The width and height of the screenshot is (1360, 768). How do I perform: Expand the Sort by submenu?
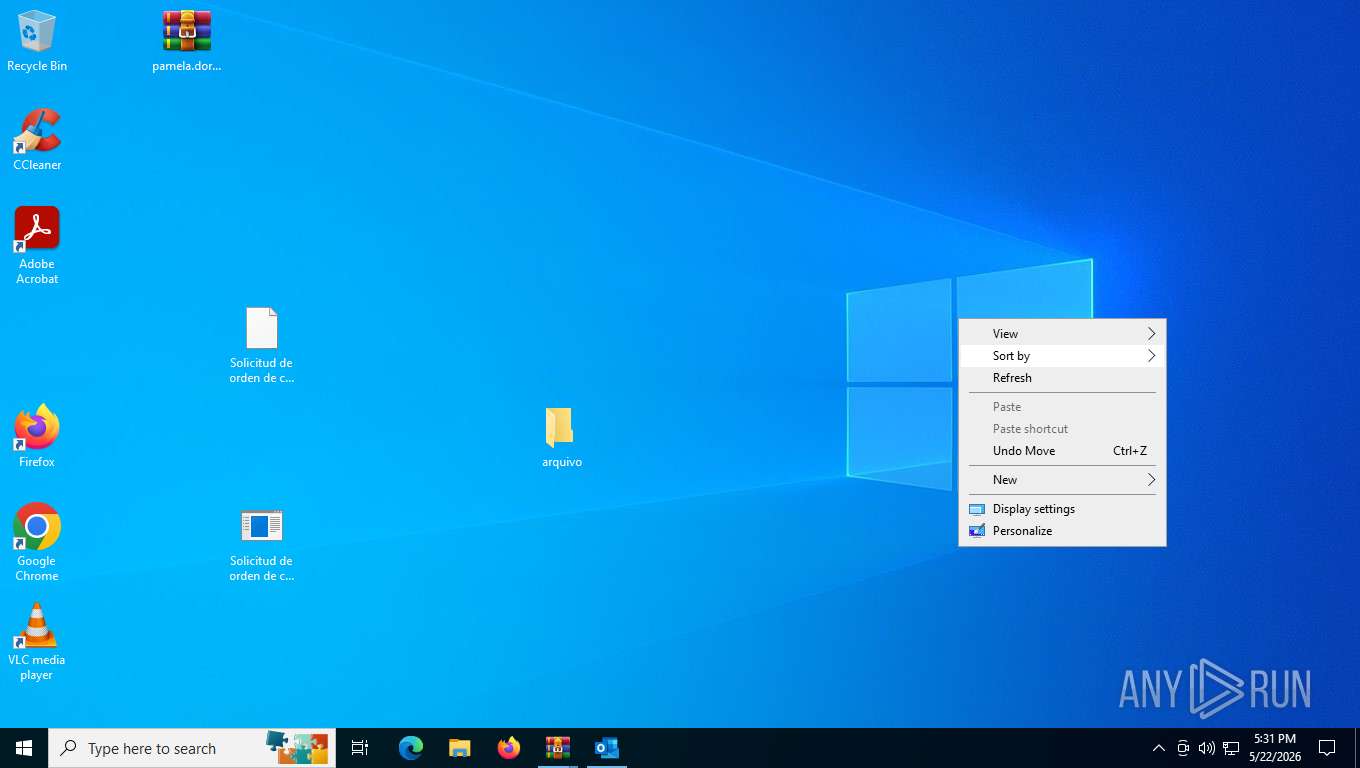click(1062, 356)
